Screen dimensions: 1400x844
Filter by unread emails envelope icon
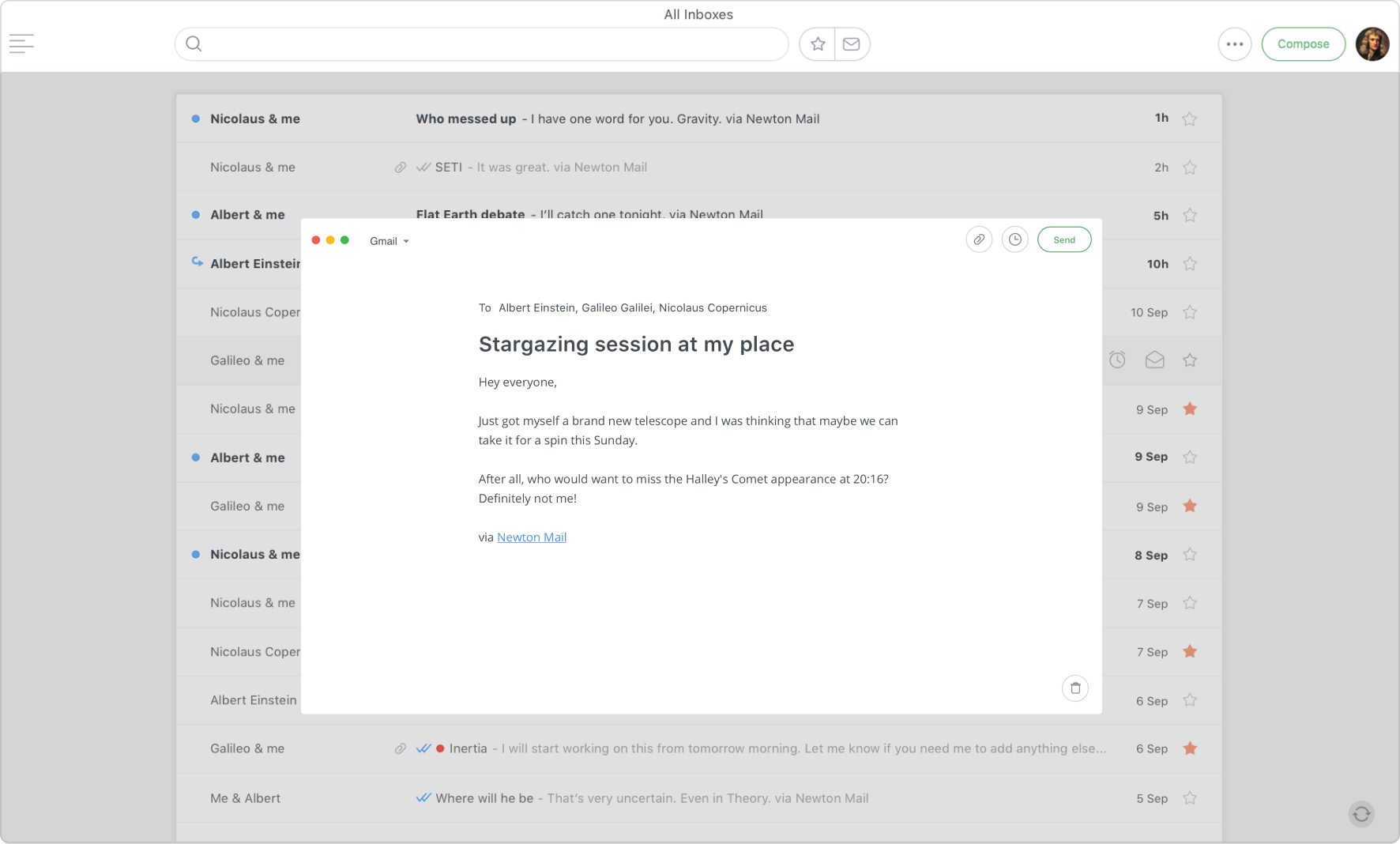click(852, 44)
